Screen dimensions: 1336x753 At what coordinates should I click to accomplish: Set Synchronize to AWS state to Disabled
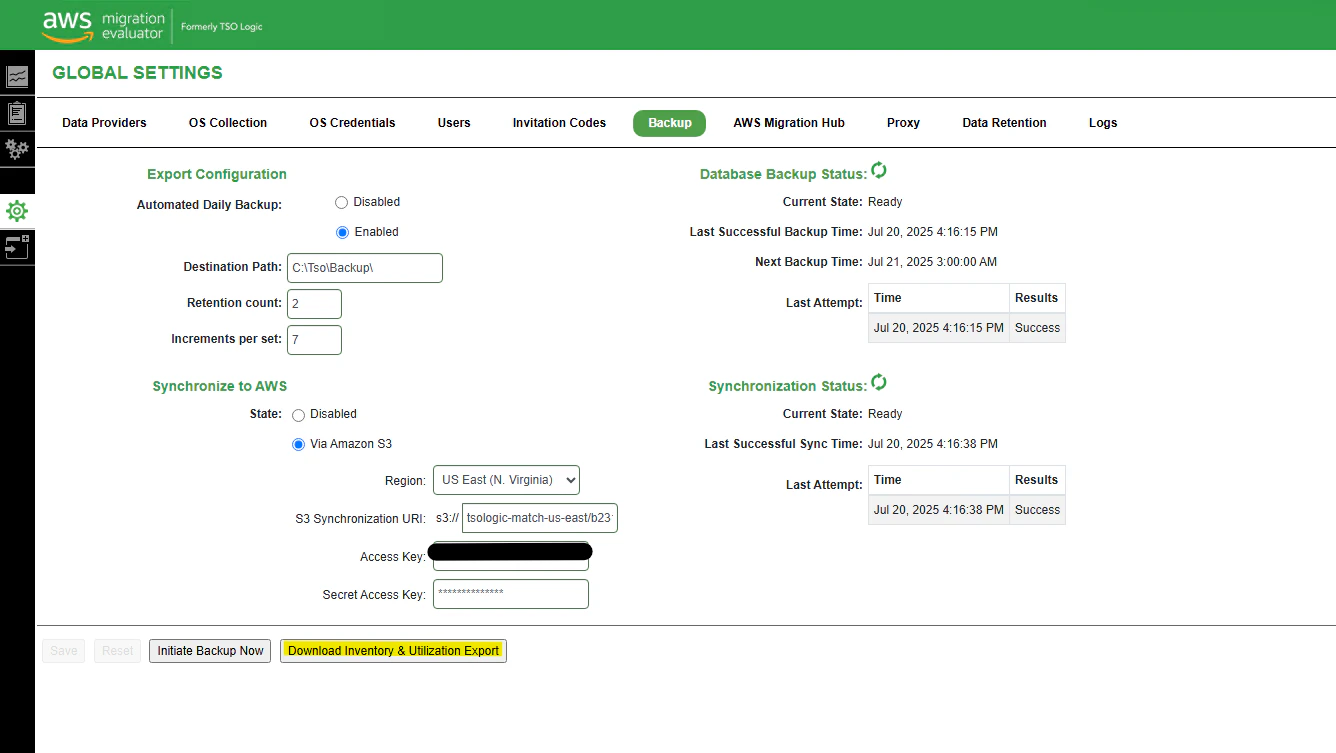pyautogui.click(x=298, y=415)
